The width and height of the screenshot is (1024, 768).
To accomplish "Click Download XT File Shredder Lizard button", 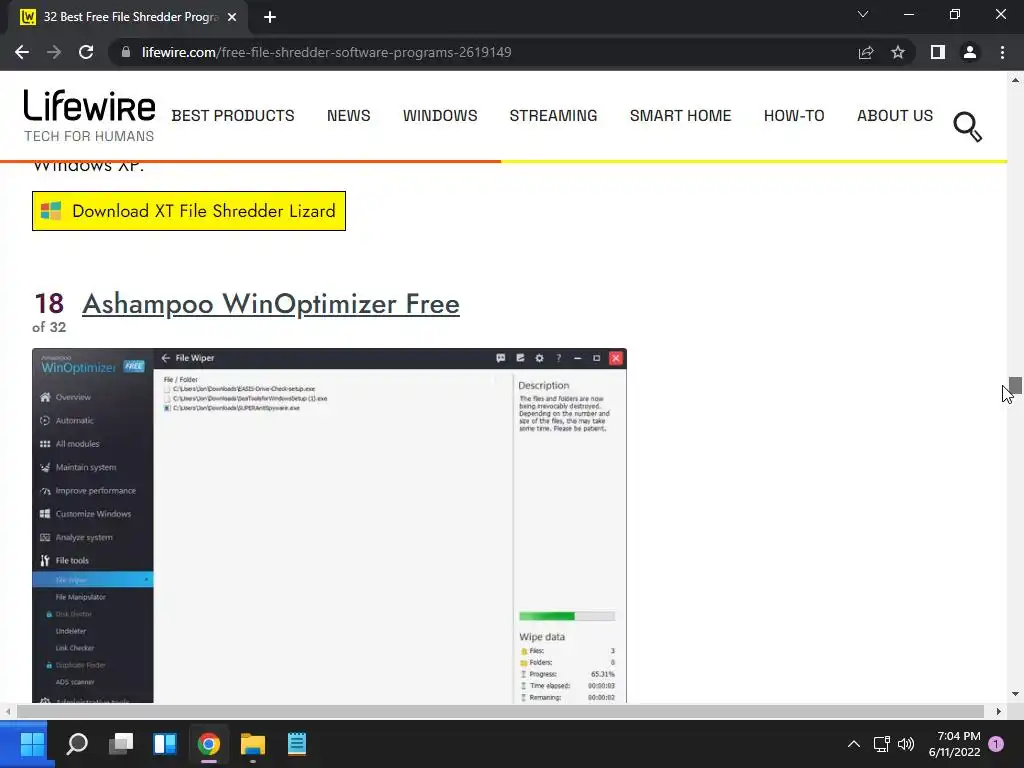I will [189, 211].
